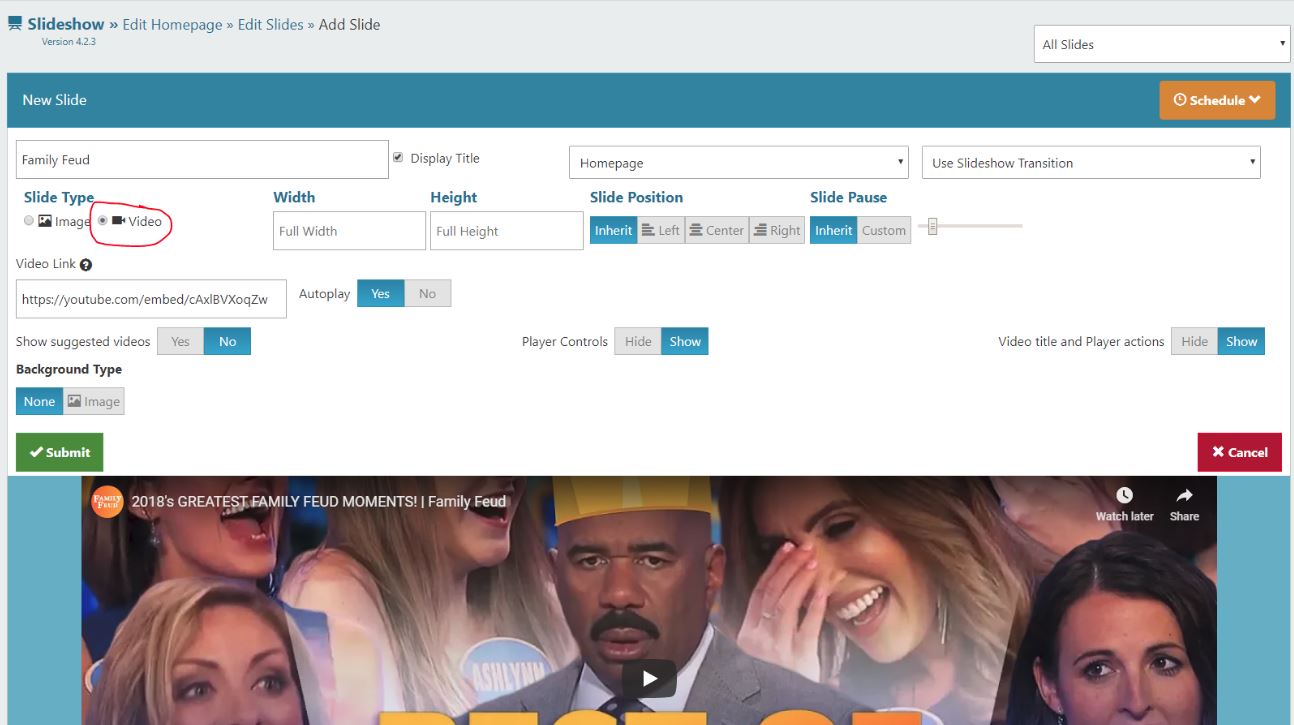Set Background Type to Image

pos(94,401)
